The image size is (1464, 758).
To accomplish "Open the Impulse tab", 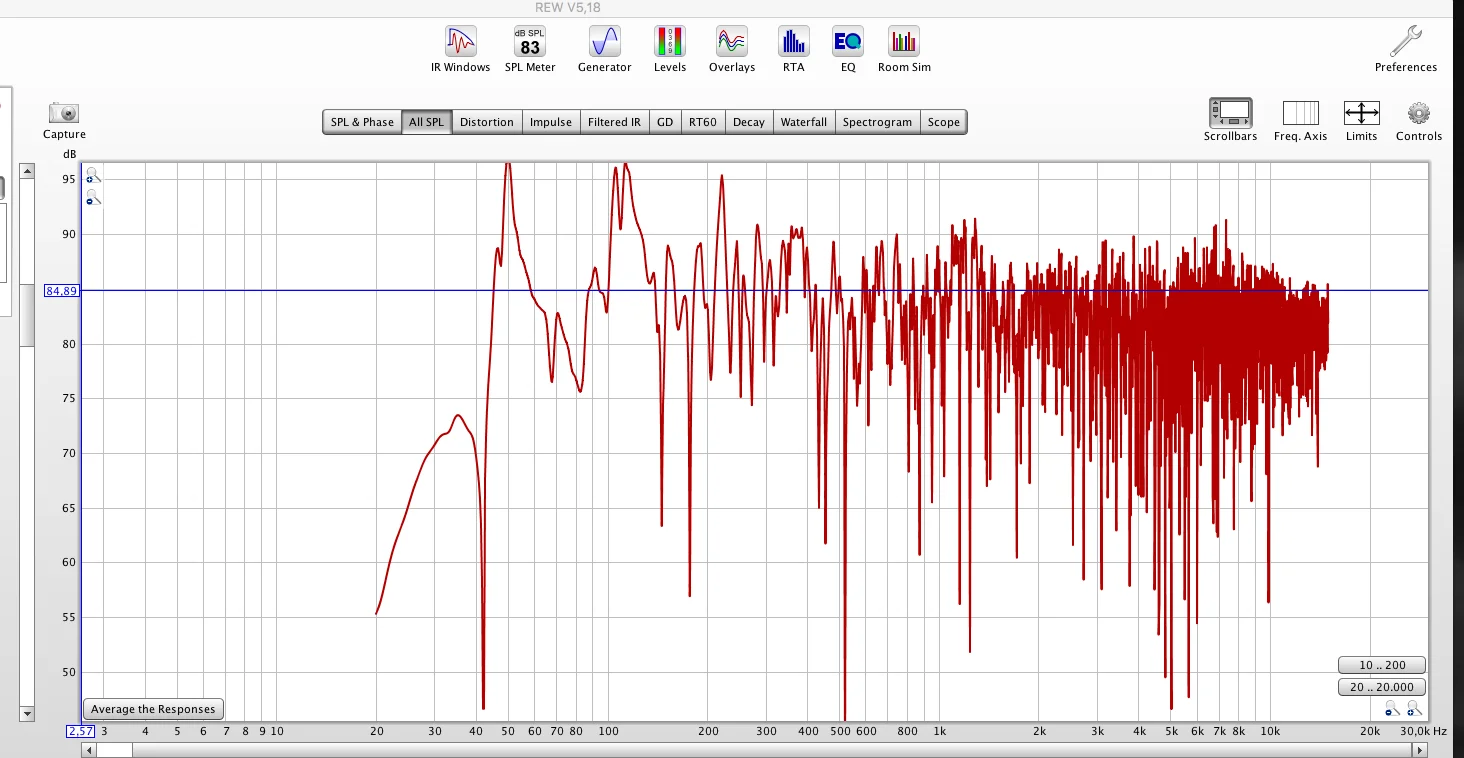I will click(551, 122).
